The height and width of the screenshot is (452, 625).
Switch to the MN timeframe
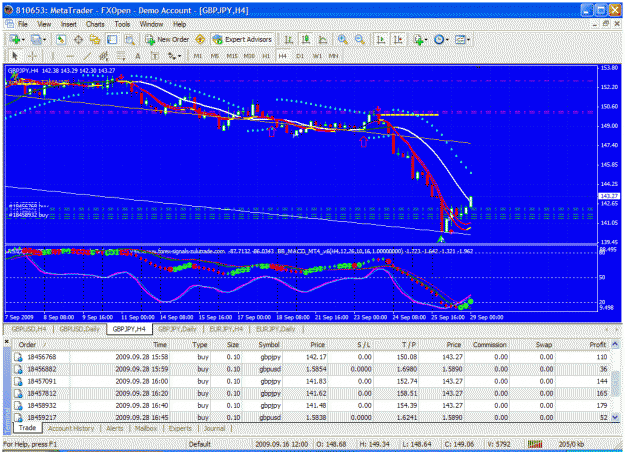tap(334, 56)
